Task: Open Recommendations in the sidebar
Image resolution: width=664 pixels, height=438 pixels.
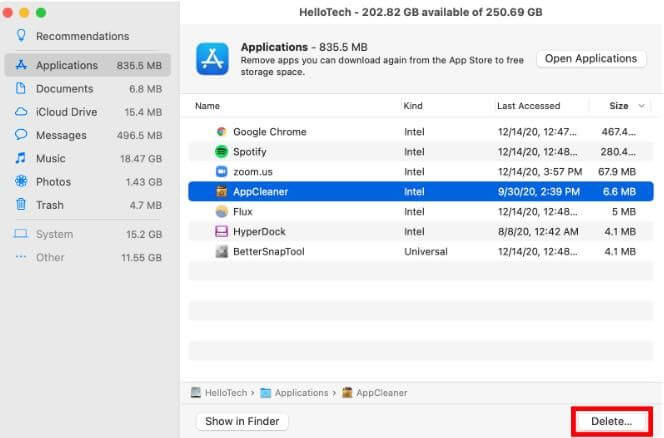Action: coord(81,36)
